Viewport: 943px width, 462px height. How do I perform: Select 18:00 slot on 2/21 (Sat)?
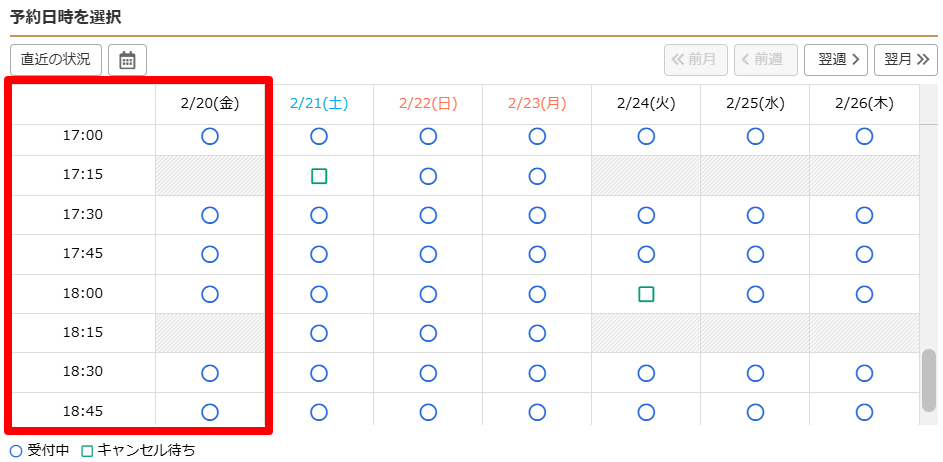(319, 294)
